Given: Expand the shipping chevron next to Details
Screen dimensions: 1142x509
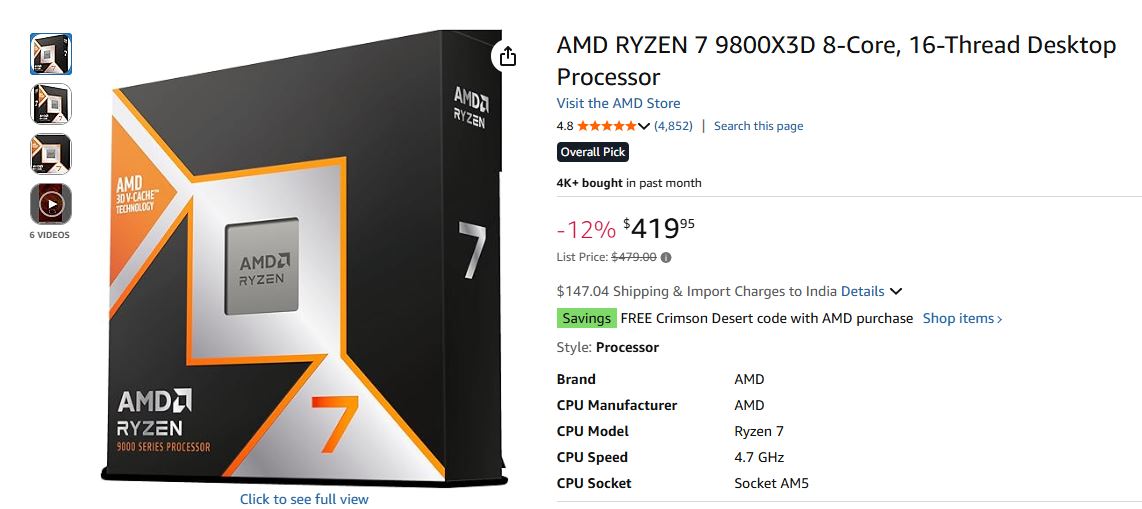Looking at the screenshot, I should [x=896, y=292].
